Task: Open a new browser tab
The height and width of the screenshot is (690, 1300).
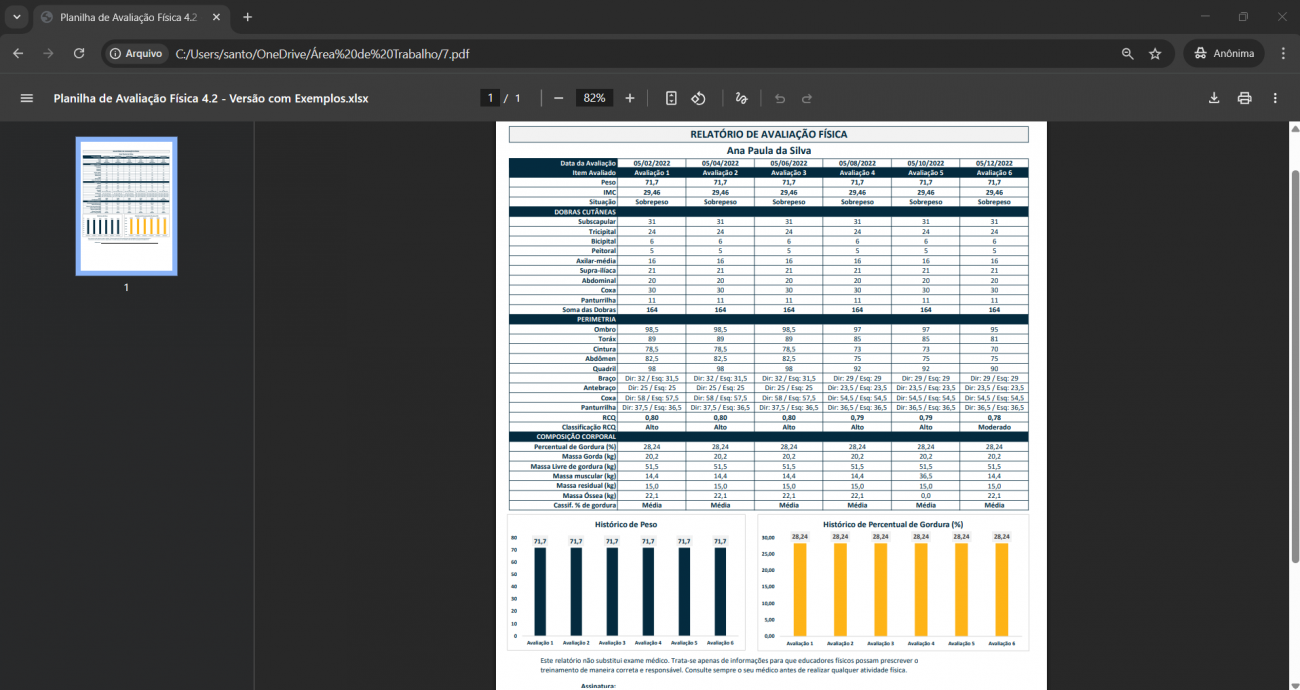Action: point(248,18)
